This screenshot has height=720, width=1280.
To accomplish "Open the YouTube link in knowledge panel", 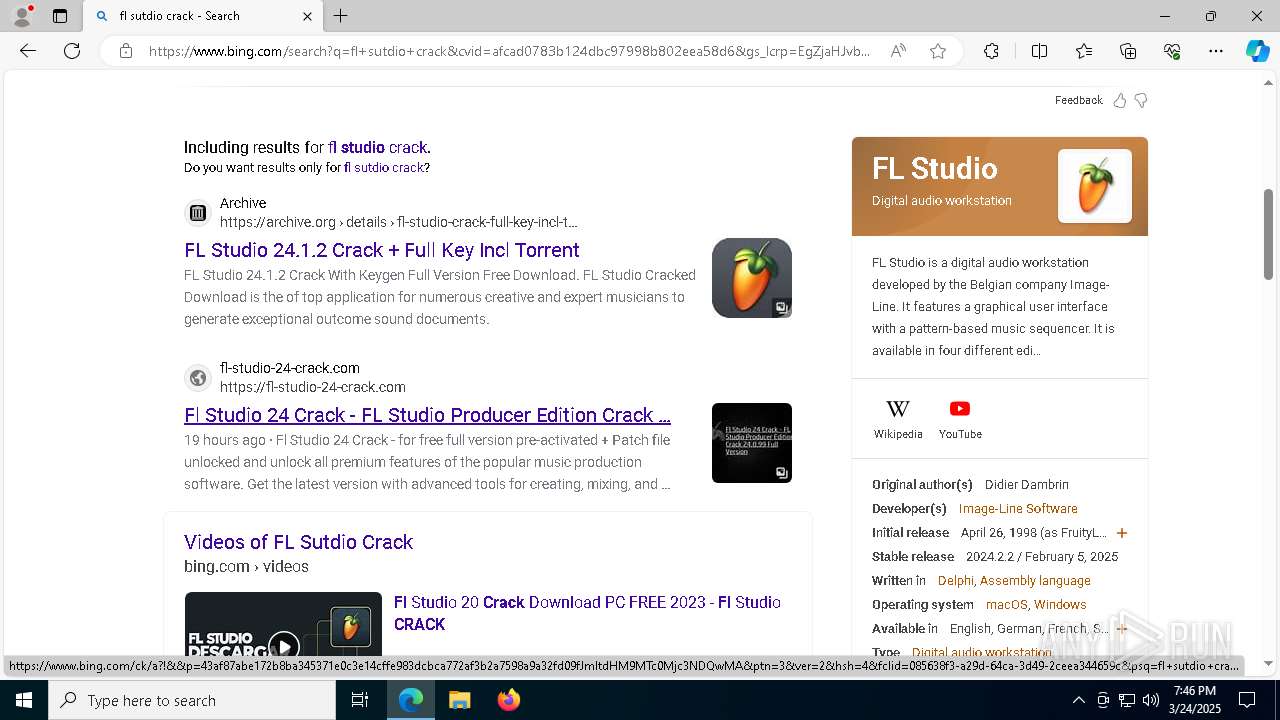I will point(960,419).
